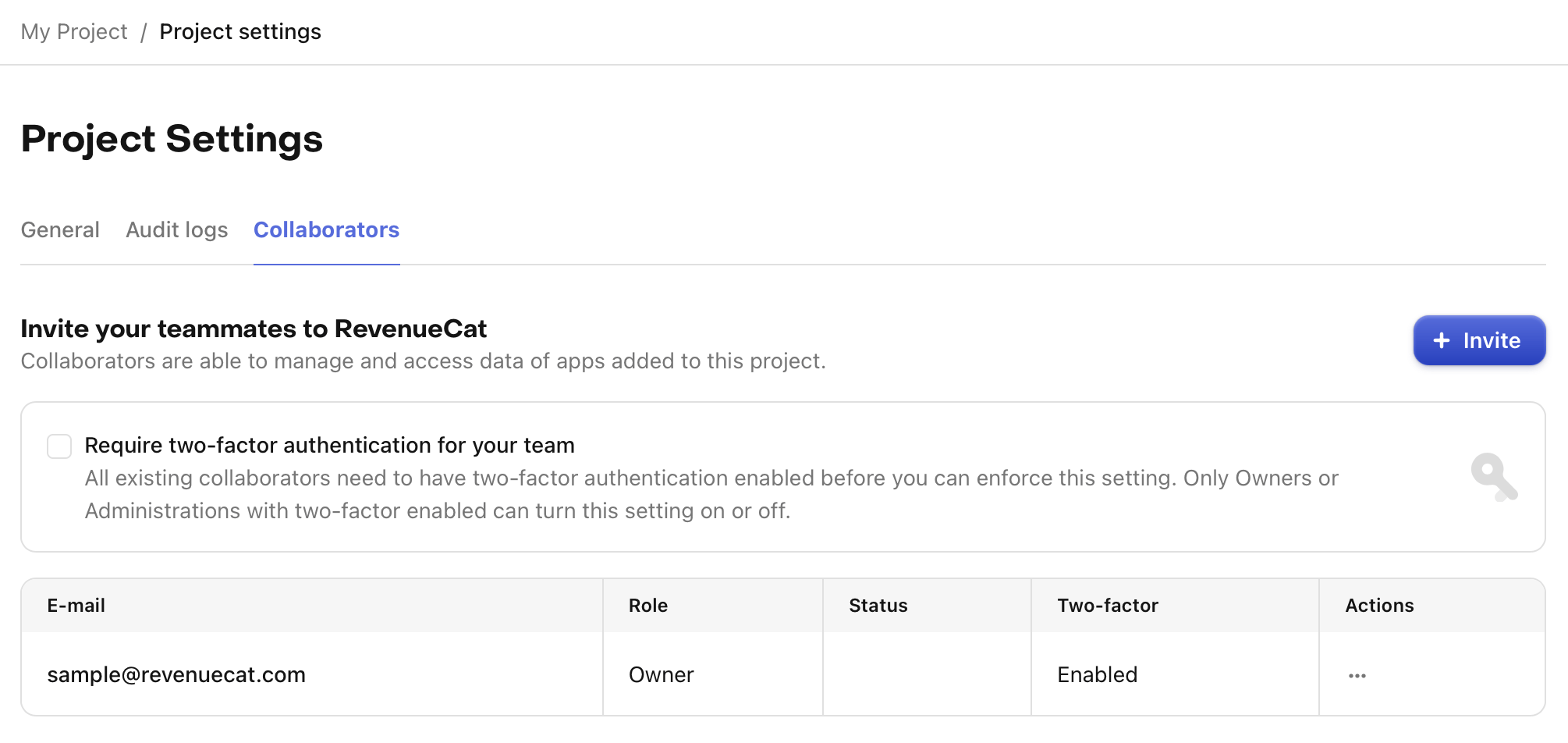This screenshot has width=1568, height=743.
Task: Open the three-dot actions menu for sample@revenuecat.com
Action: click(x=1357, y=676)
